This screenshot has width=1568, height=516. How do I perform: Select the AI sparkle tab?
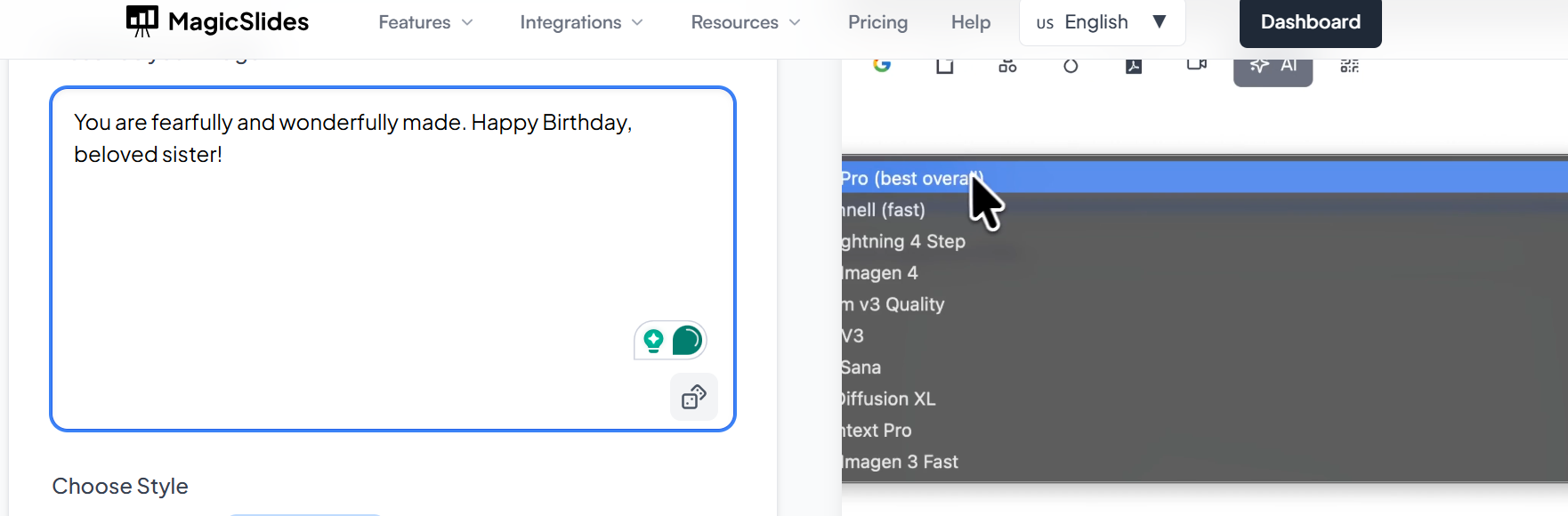pyautogui.click(x=1273, y=68)
